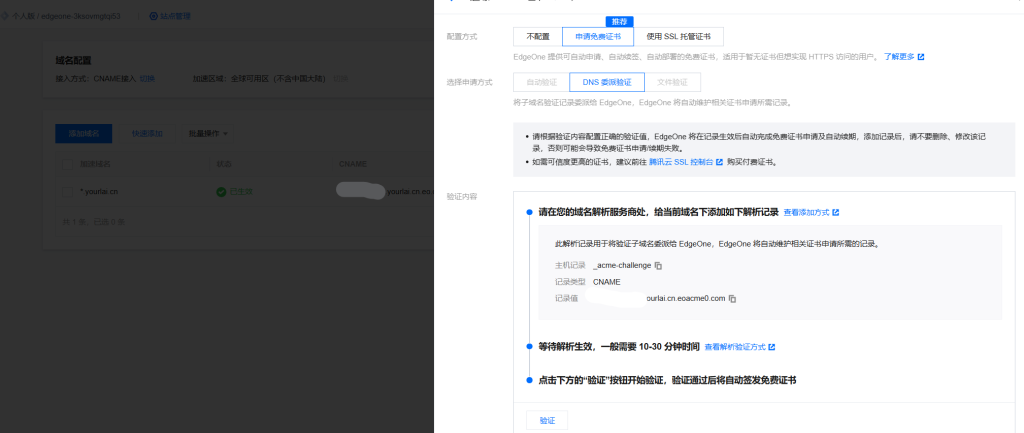Click green 已生效 status icon

(x=221, y=190)
